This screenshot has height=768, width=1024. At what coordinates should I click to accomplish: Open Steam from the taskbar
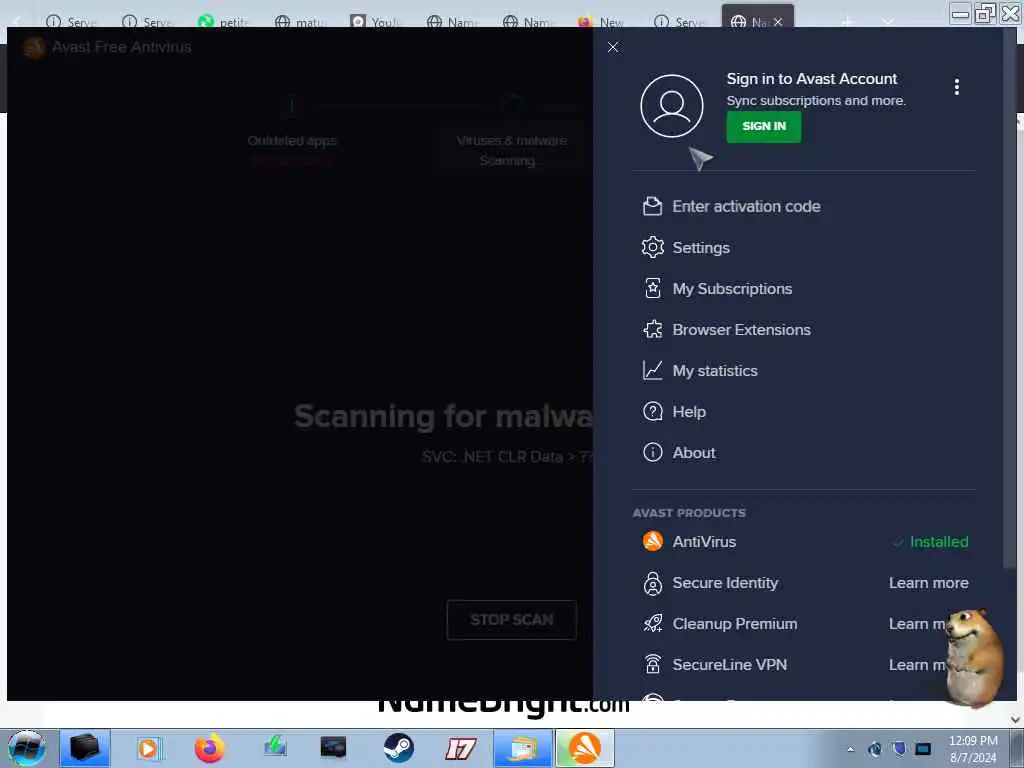point(398,748)
